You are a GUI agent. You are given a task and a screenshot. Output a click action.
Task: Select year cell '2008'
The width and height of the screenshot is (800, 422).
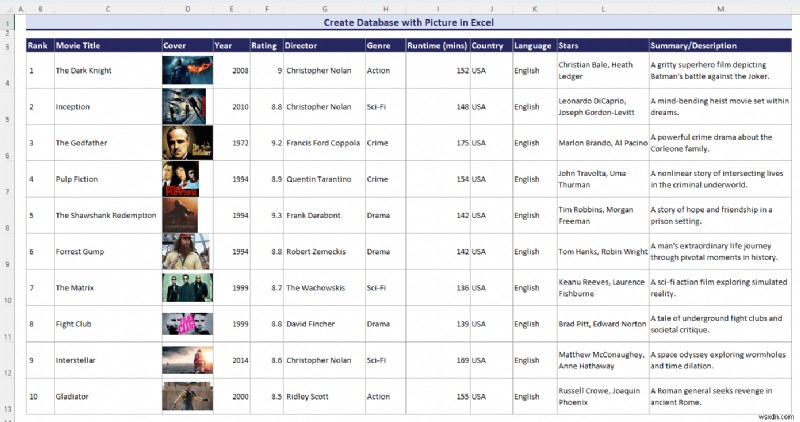(x=231, y=70)
